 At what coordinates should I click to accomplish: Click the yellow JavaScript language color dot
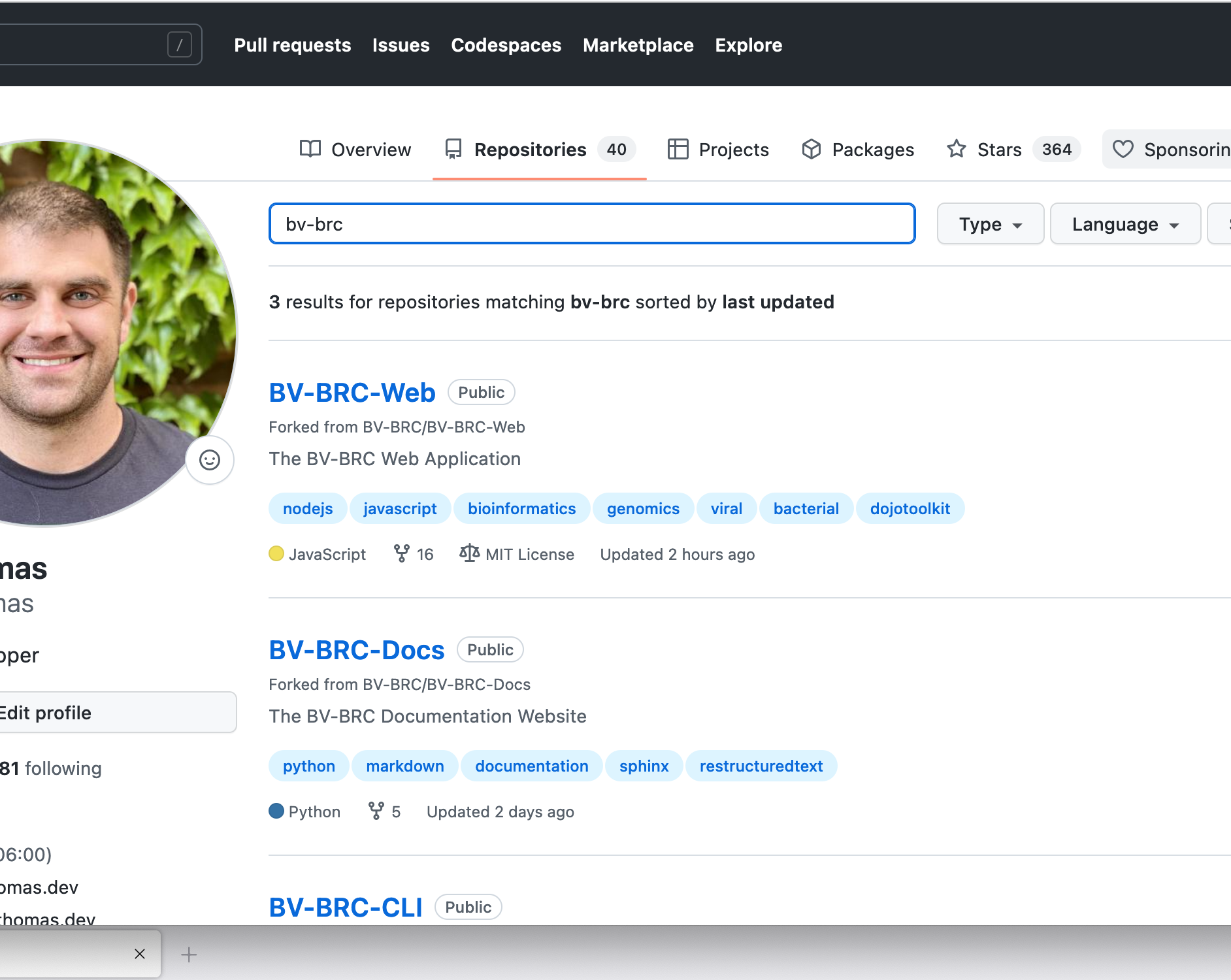[276, 553]
